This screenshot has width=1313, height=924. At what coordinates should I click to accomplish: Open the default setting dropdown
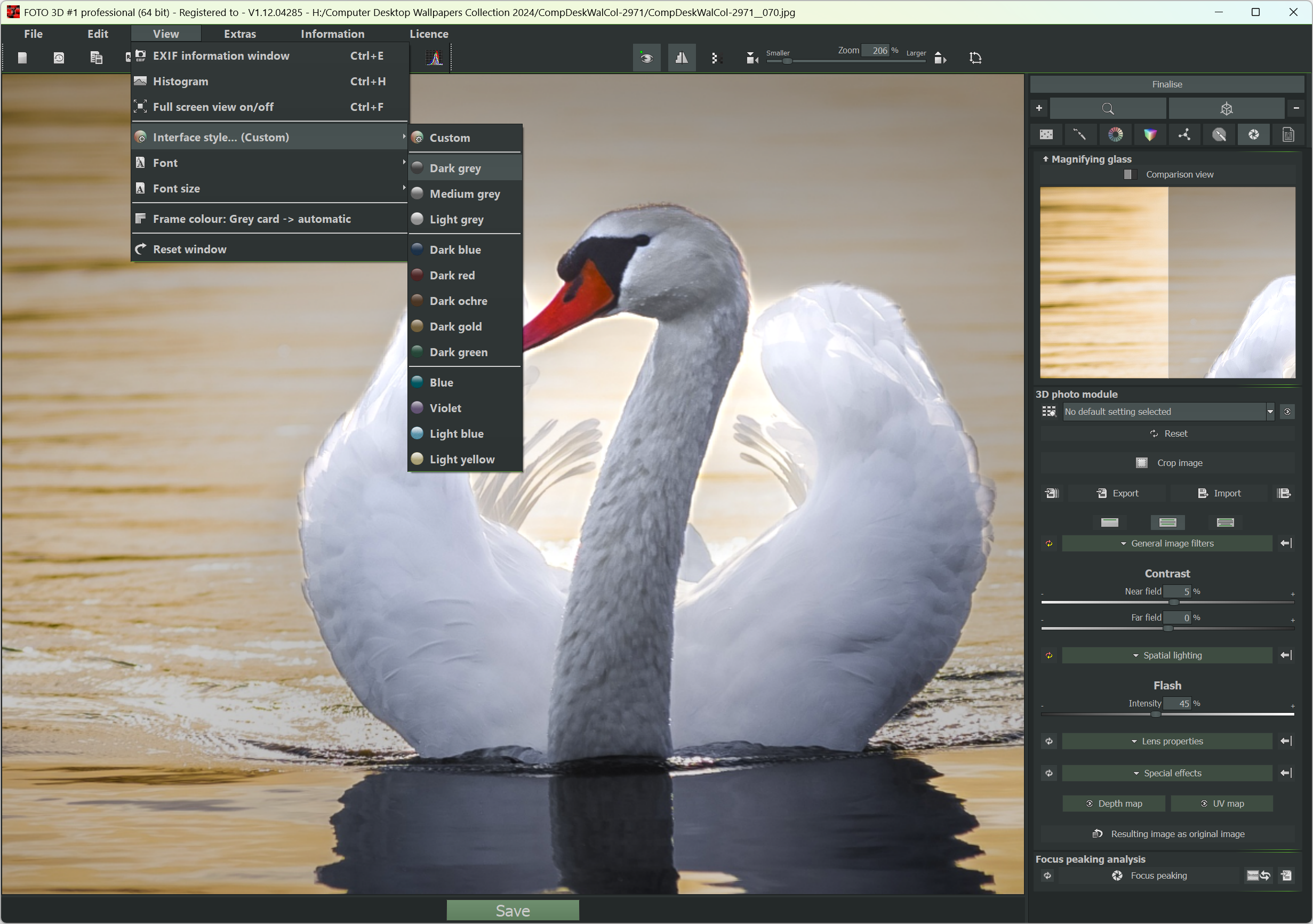pyautogui.click(x=1270, y=412)
